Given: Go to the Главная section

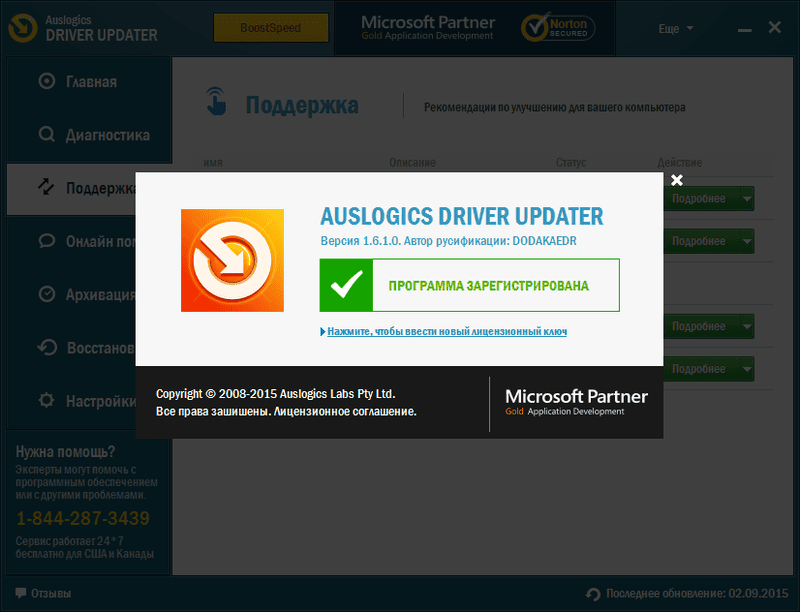Looking at the screenshot, I should (x=89, y=82).
